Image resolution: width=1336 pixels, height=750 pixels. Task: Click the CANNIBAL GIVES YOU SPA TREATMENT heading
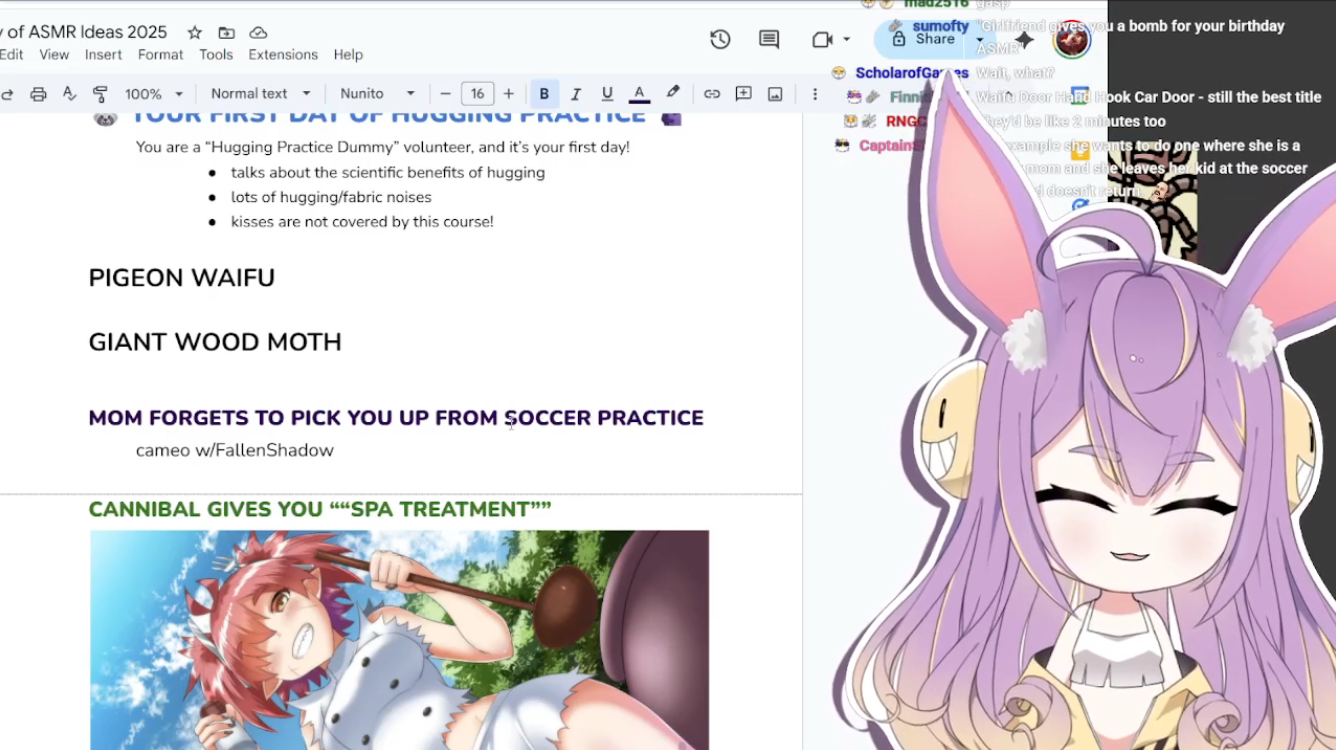[x=320, y=509]
